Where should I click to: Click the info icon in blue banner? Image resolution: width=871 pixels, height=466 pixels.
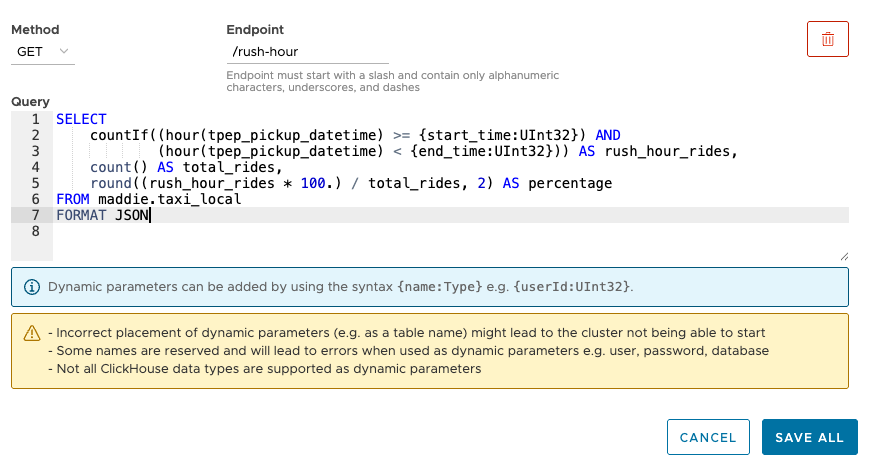coord(32,286)
